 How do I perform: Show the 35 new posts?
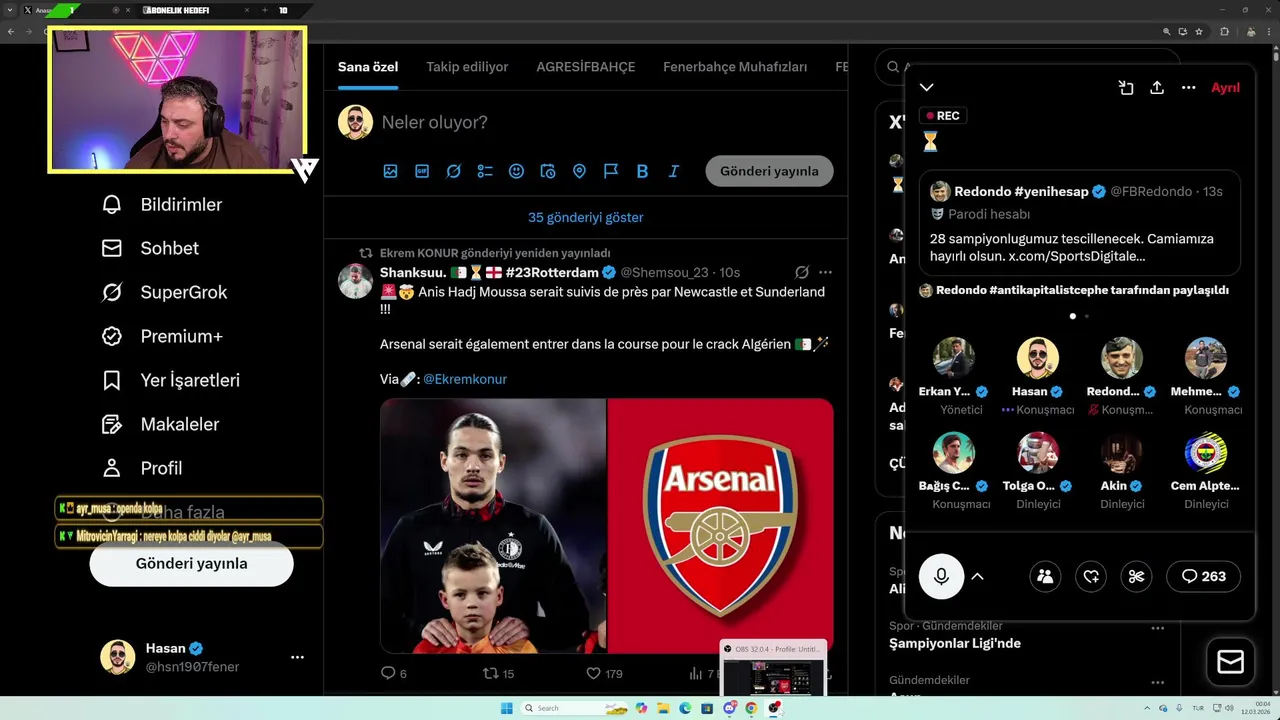click(x=586, y=217)
